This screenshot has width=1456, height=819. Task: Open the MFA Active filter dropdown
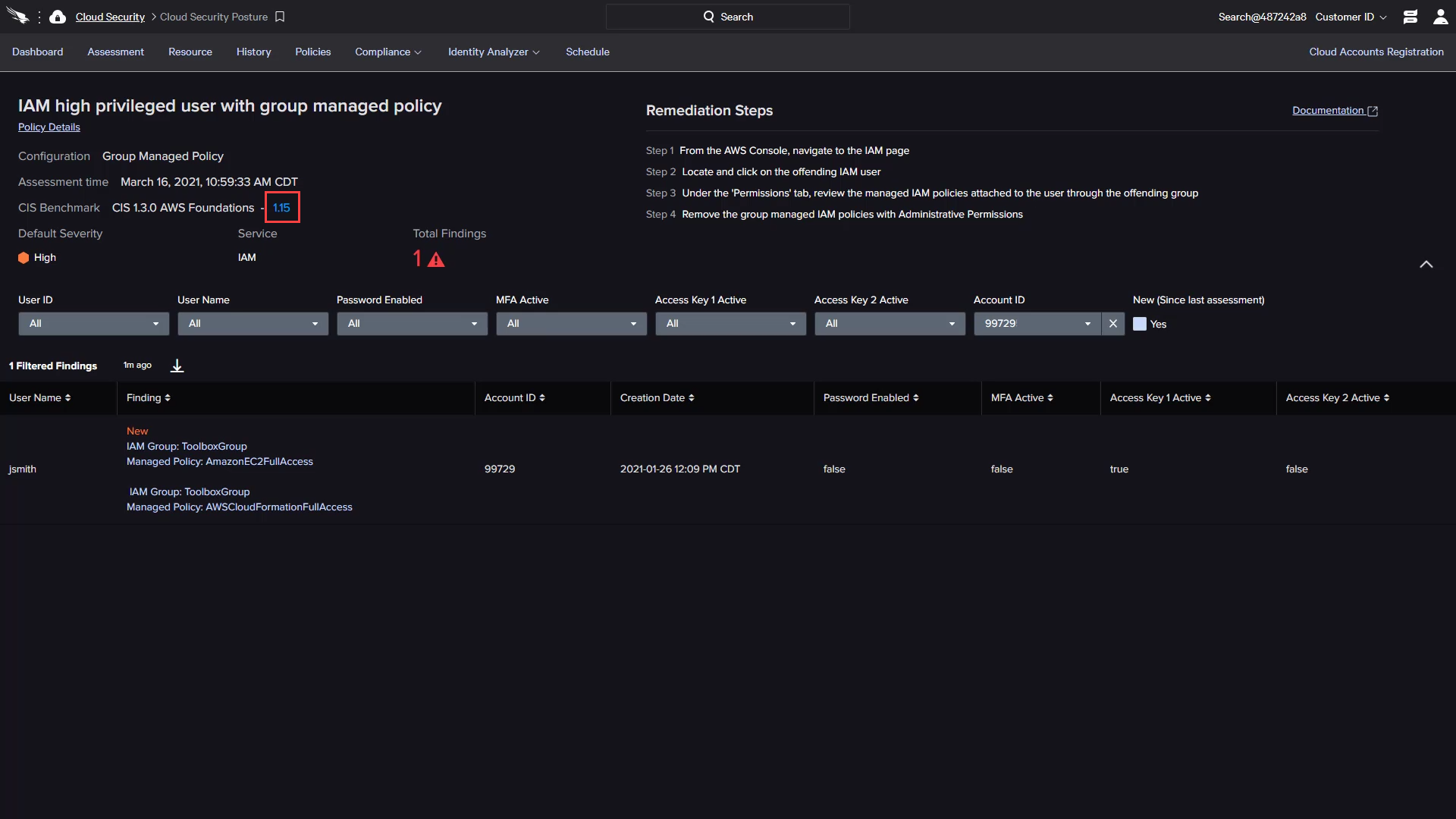pyautogui.click(x=571, y=324)
